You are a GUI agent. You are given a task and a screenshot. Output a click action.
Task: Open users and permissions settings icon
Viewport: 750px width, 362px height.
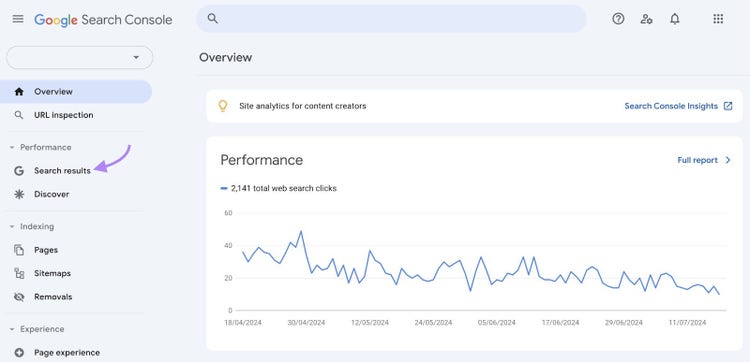click(646, 19)
